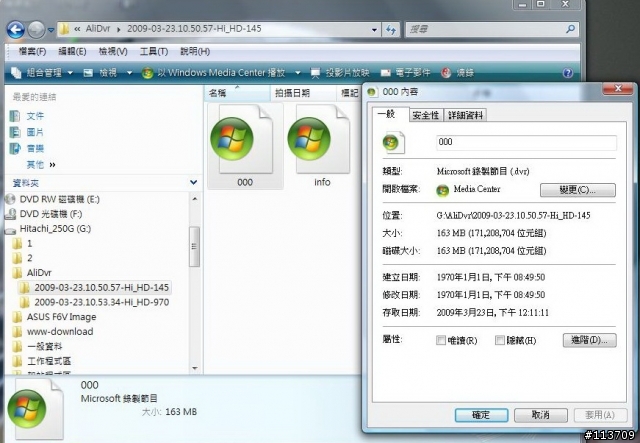640x443 pixels.
Task: Open the 檔案(F) menu
Action: point(32,51)
